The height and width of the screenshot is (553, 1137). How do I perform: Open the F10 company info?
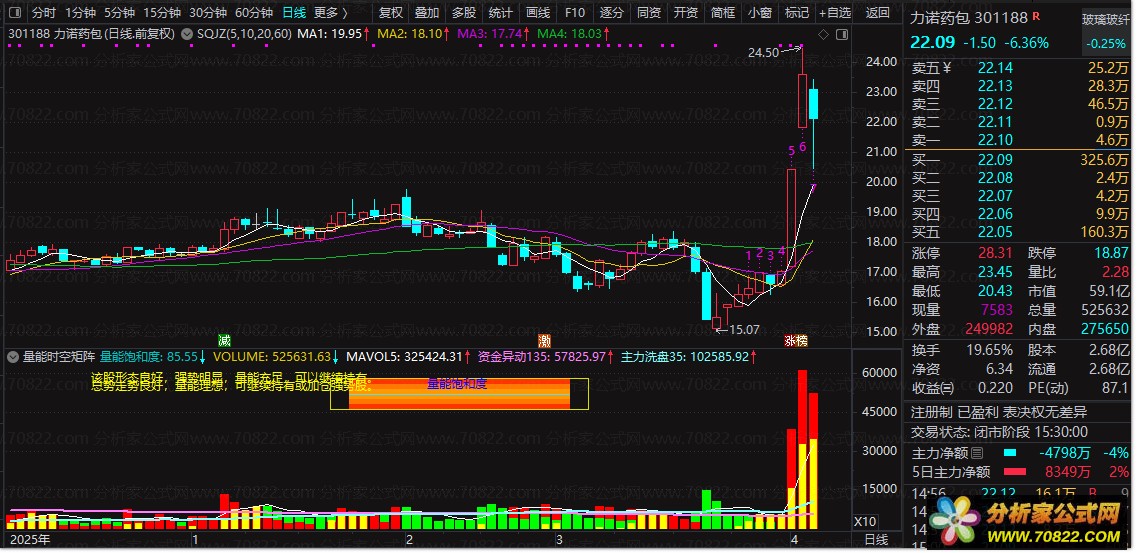click(575, 12)
